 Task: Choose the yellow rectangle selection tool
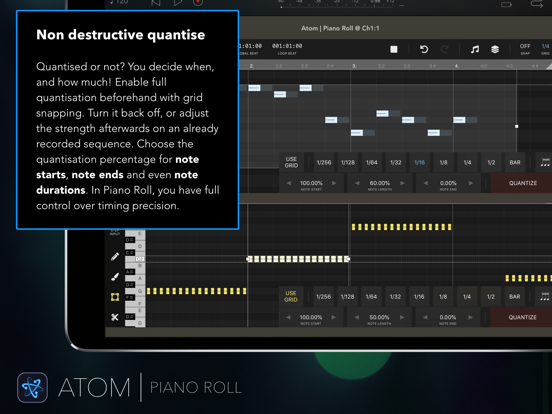click(x=114, y=297)
